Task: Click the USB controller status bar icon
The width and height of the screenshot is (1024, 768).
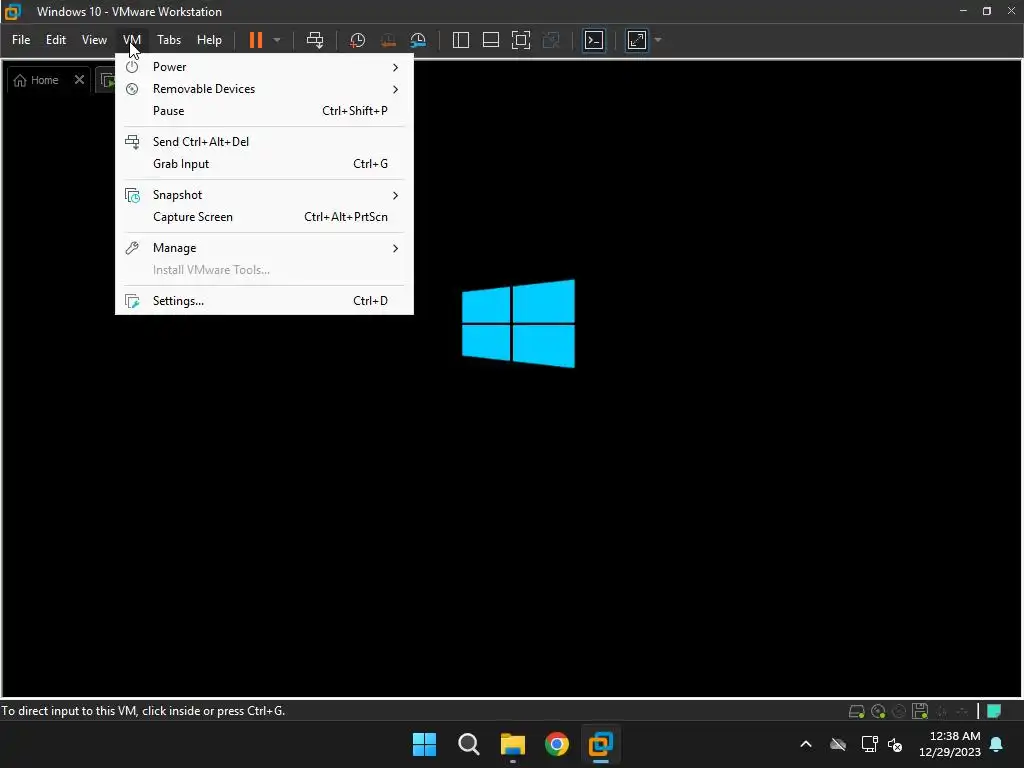Action: tap(962, 711)
